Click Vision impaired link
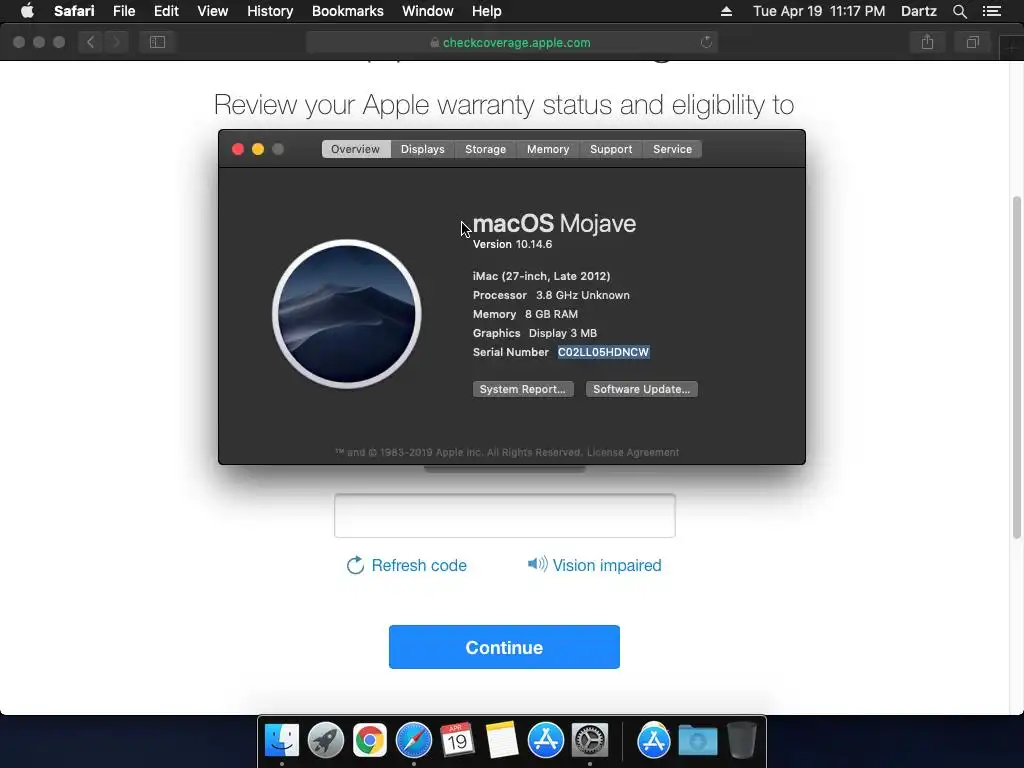 click(594, 565)
